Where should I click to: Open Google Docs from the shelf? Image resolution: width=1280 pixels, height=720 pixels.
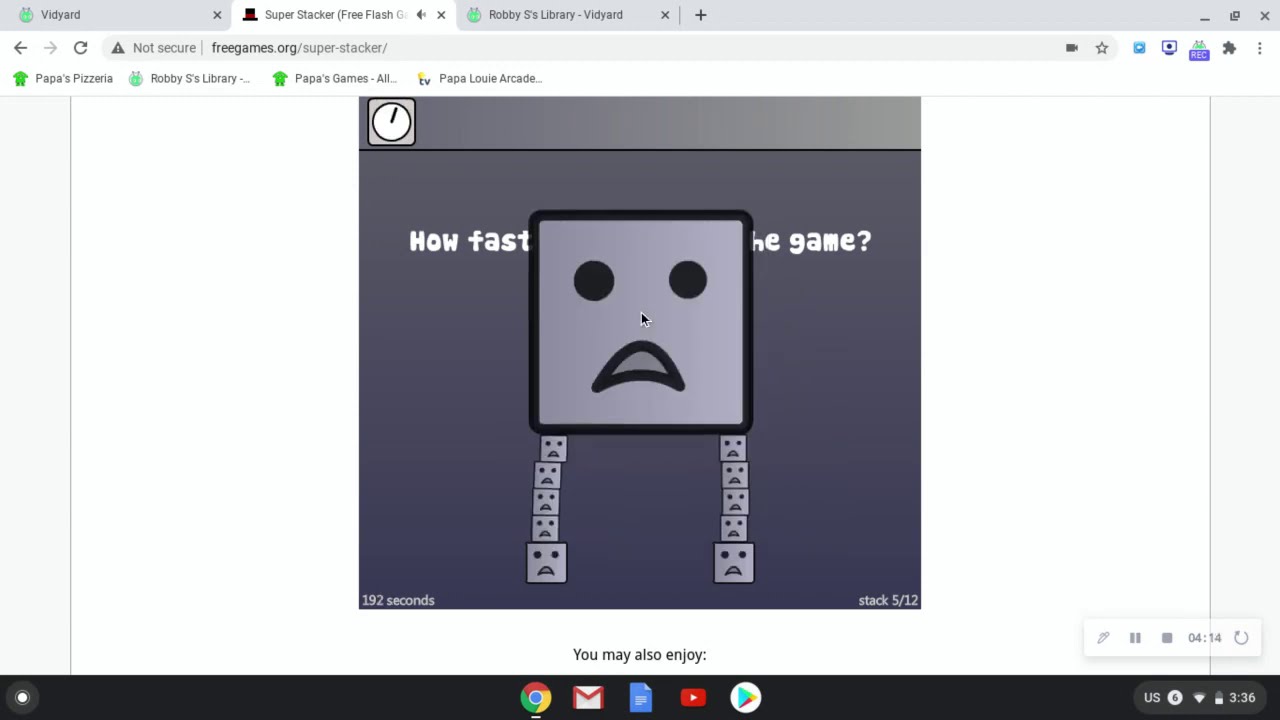(641, 698)
